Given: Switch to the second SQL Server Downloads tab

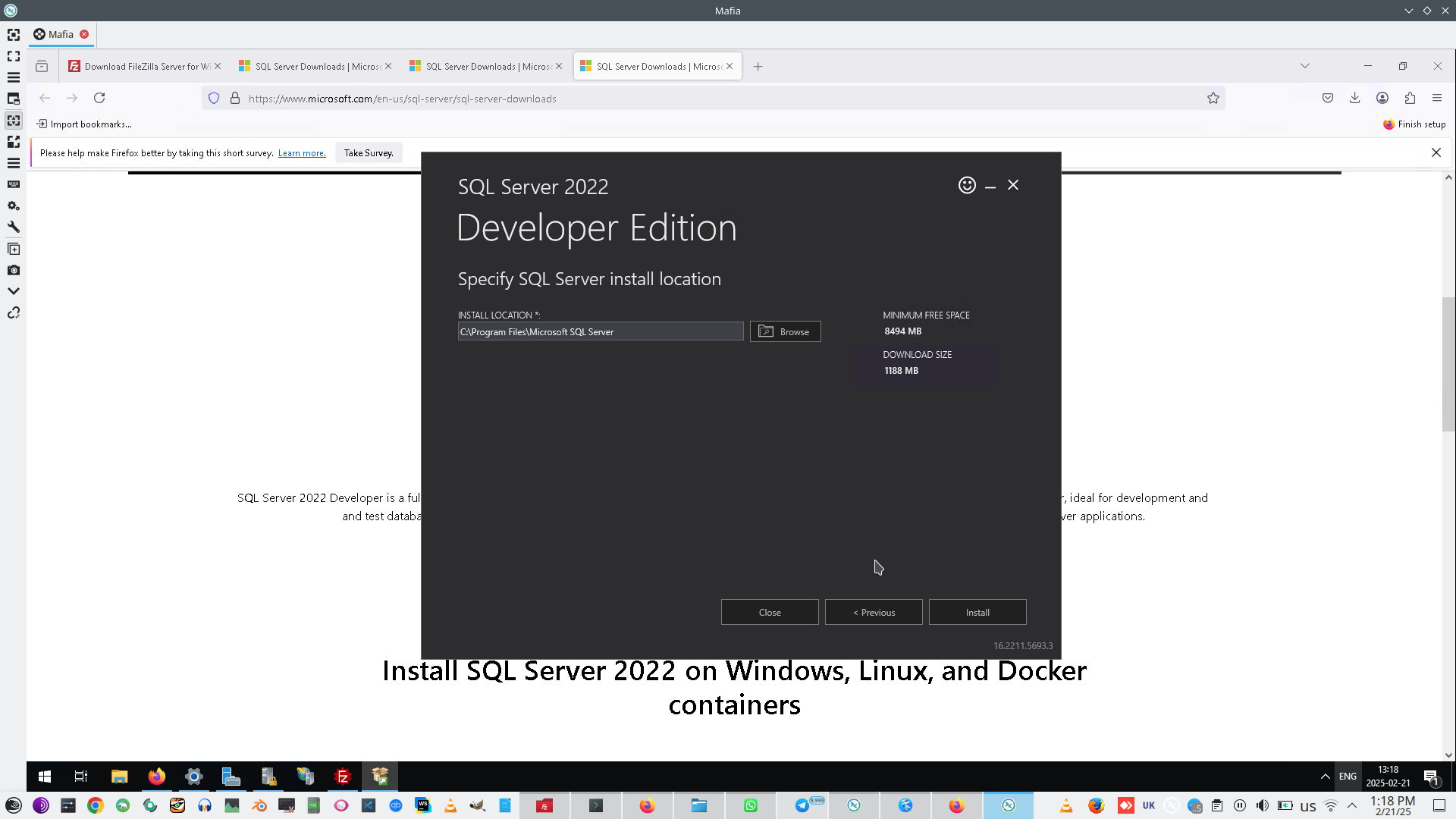Looking at the screenshot, I should pos(485,66).
